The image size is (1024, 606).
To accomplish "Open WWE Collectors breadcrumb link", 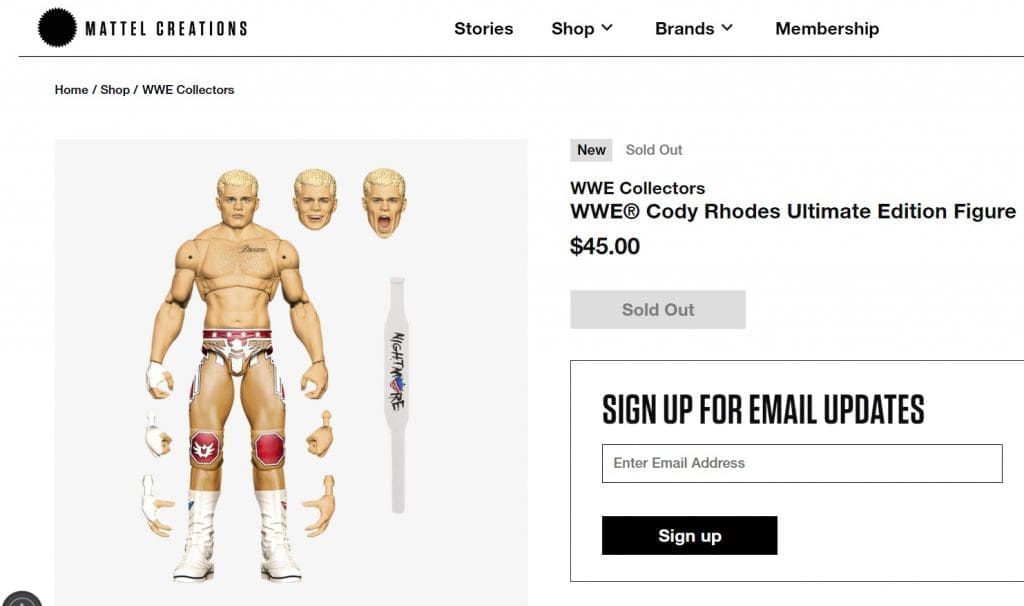I will (x=188, y=90).
